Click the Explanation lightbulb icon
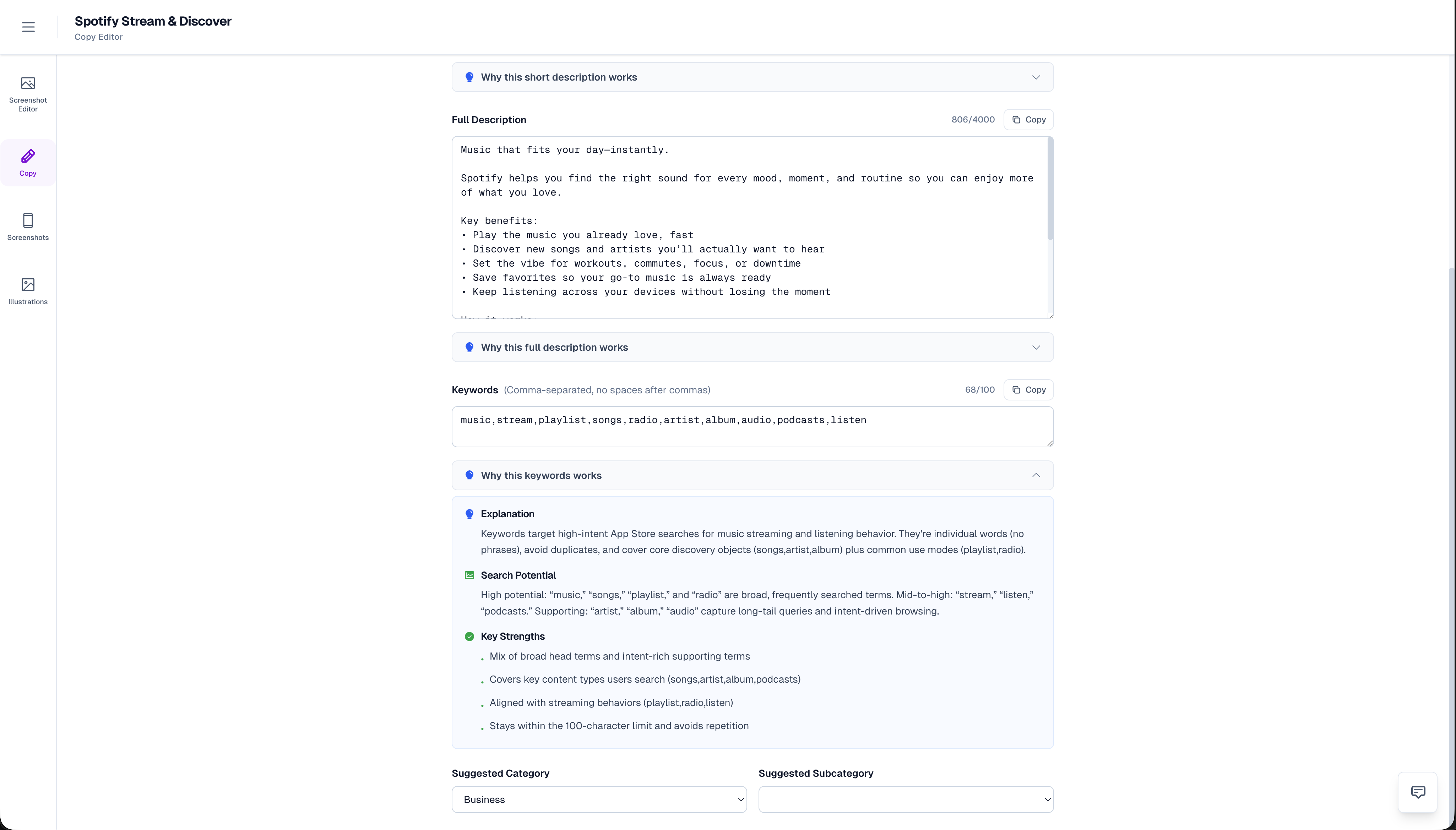 (x=469, y=514)
